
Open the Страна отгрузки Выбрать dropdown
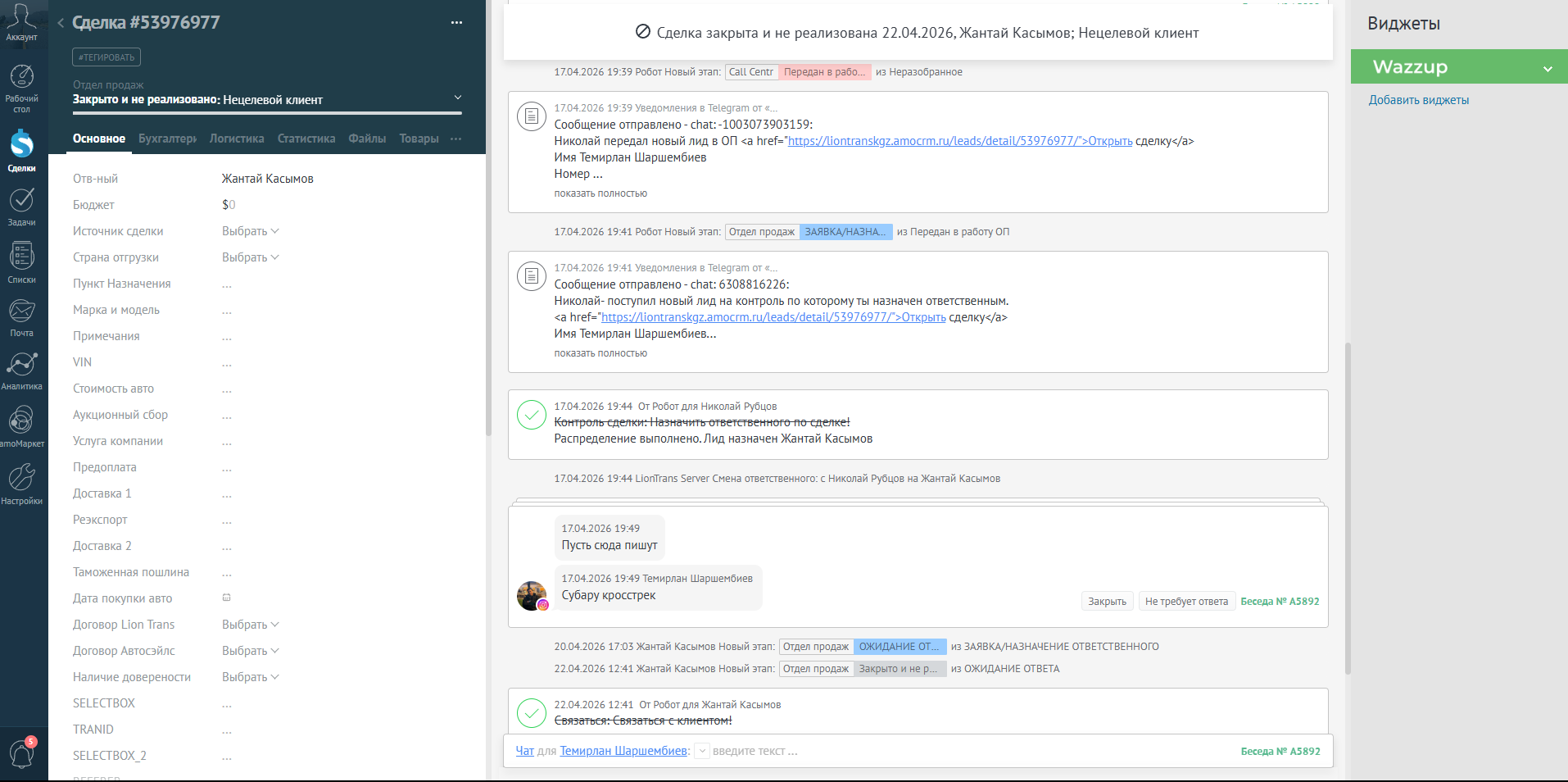pos(250,257)
